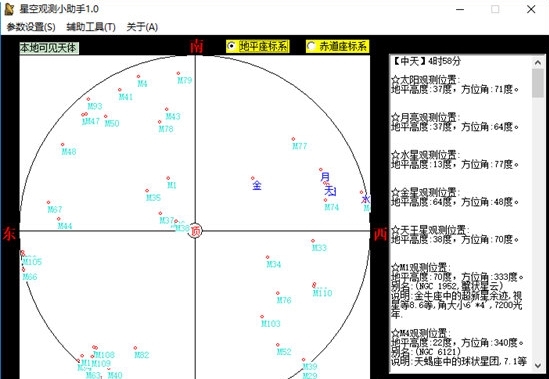Image resolution: width=549 pixels, height=379 pixels.
Task: Click the M82 object marker
Action: pyautogui.click(x=135, y=348)
